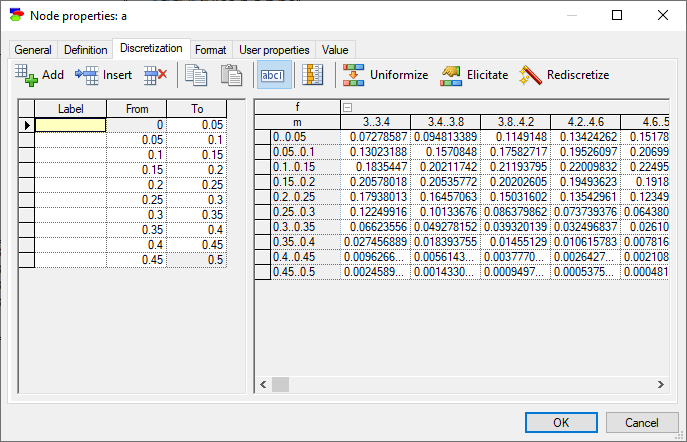Close the Node properties dialog

663,15
